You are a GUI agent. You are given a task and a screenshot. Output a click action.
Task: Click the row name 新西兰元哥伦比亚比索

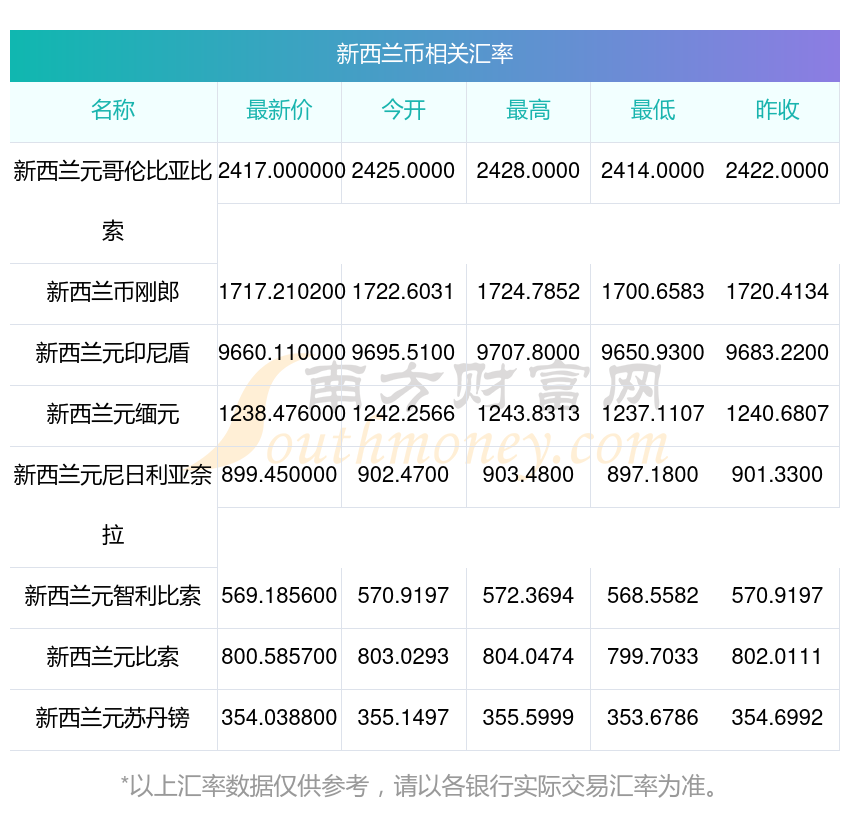point(113,201)
